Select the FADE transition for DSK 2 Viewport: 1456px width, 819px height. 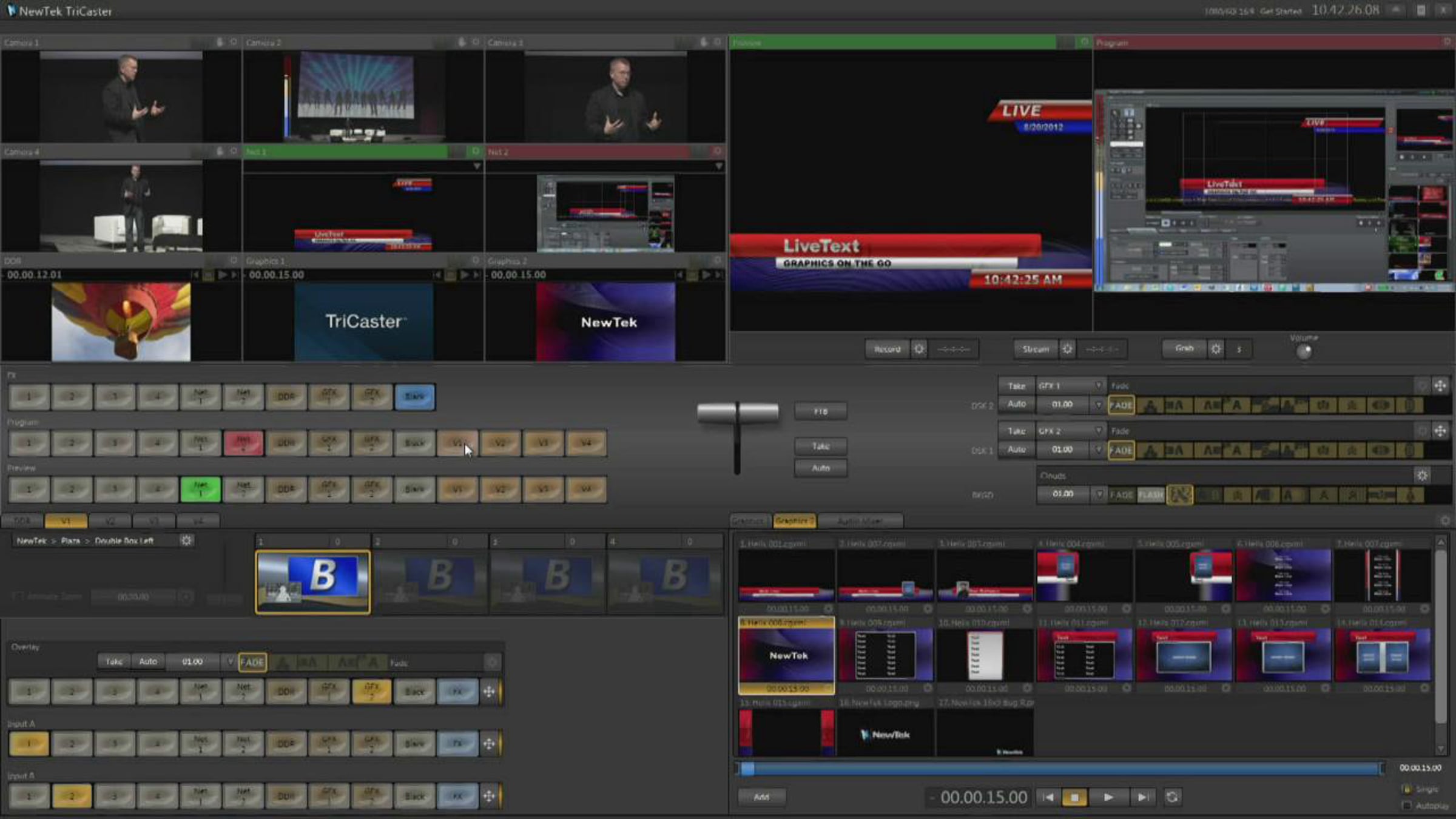[1121, 405]
